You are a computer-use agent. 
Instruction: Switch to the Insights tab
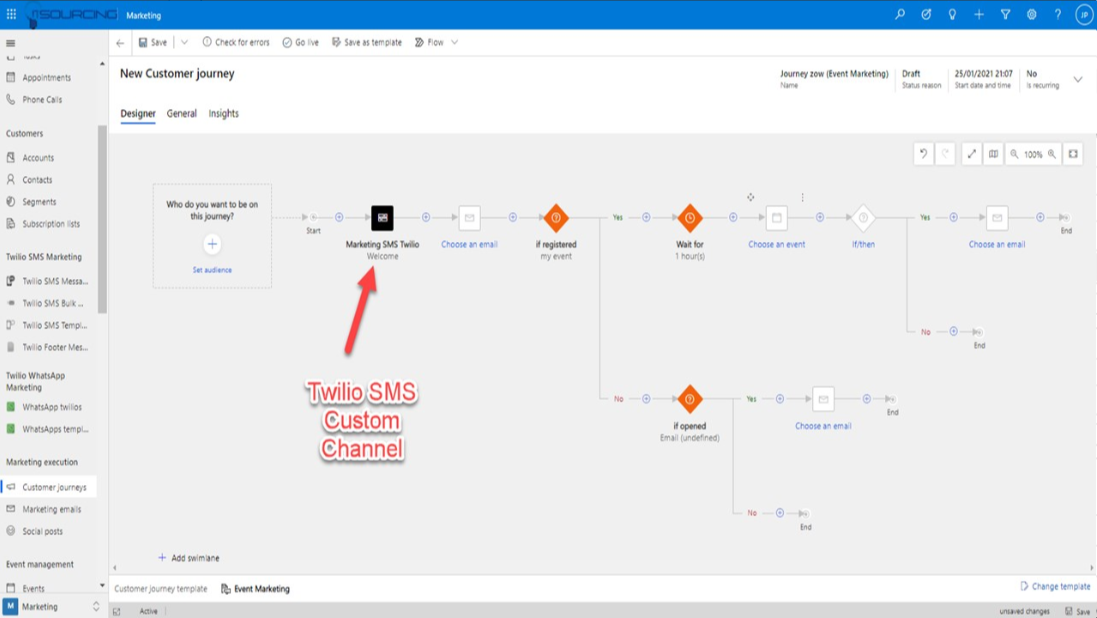click(224, 113)
